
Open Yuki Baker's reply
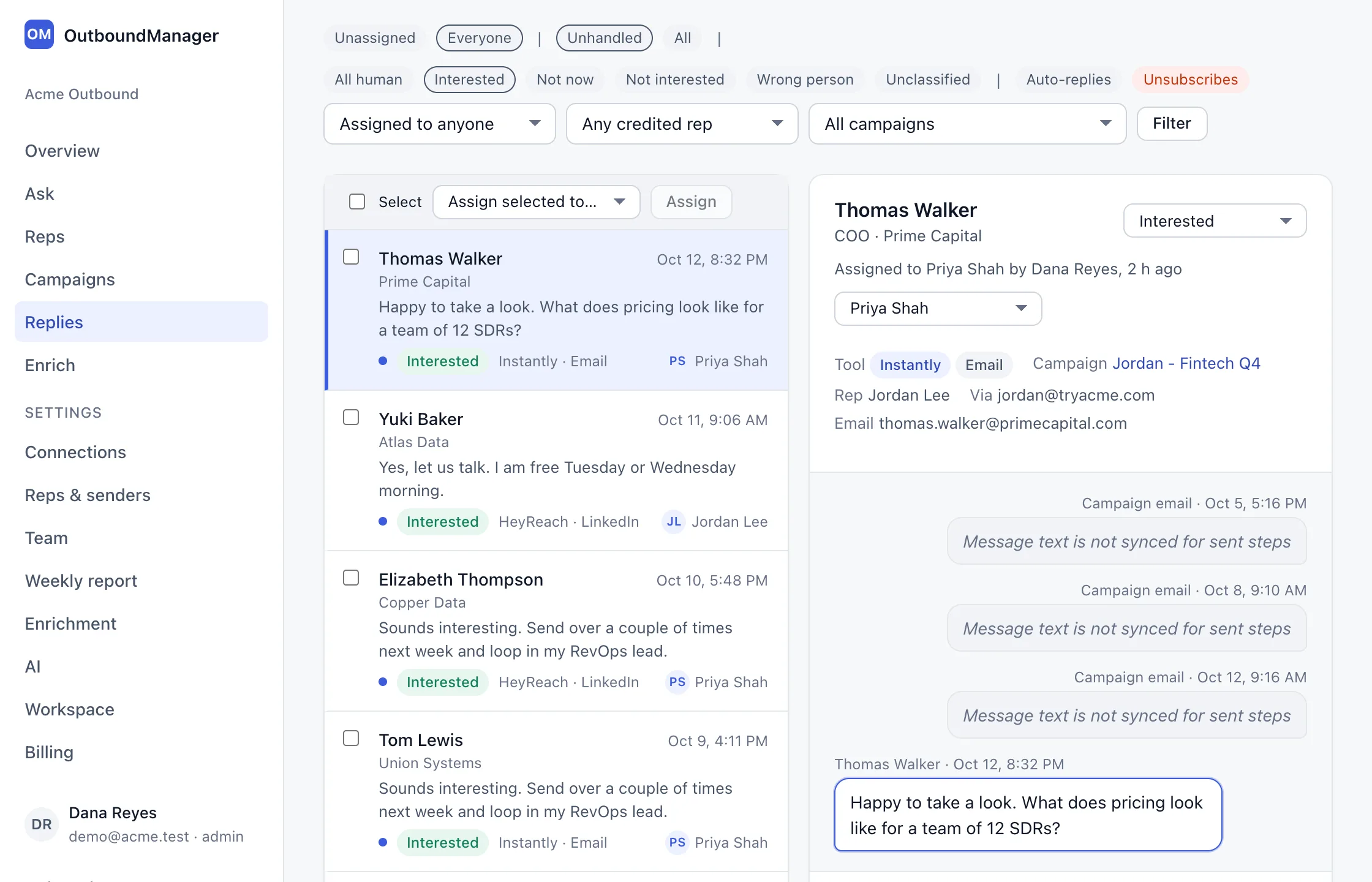pos(556,470)
